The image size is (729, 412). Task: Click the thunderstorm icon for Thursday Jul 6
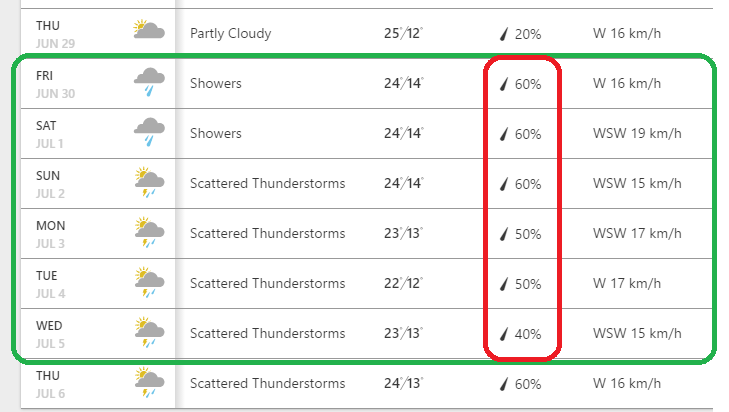pyautogui.click(x=149, y=382)
